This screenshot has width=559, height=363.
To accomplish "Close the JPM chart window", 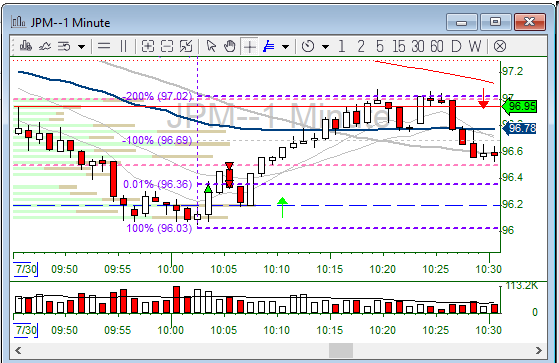I will click(530, 22).
